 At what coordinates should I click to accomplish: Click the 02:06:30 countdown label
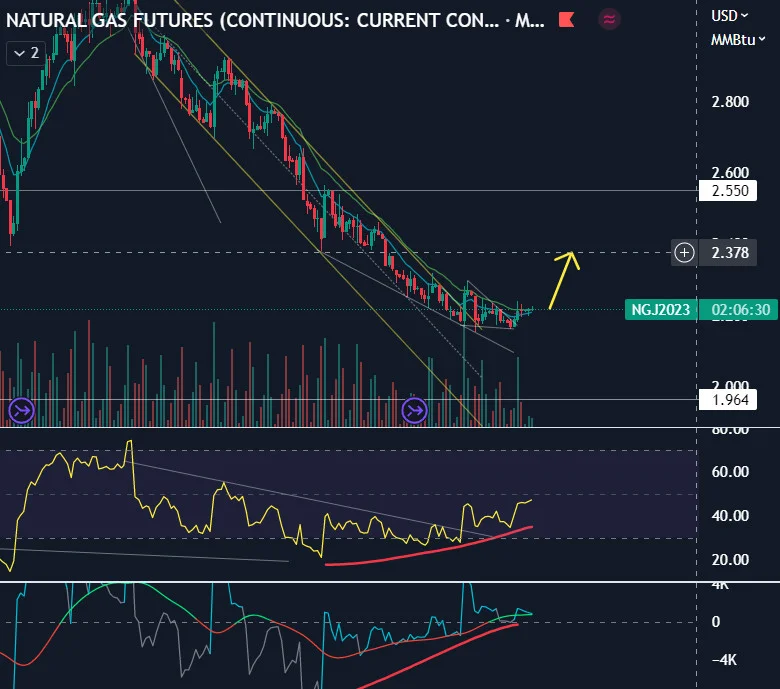click(x=738, y=310)
